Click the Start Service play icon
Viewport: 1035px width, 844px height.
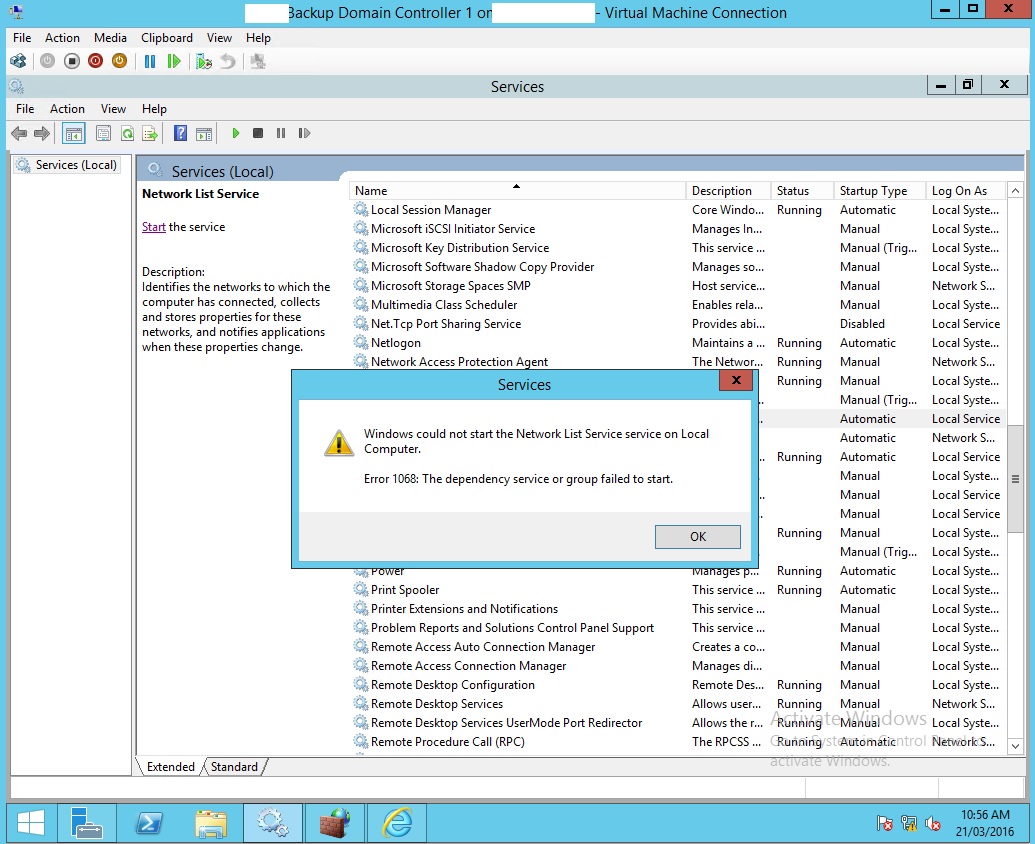coord(234,133)
